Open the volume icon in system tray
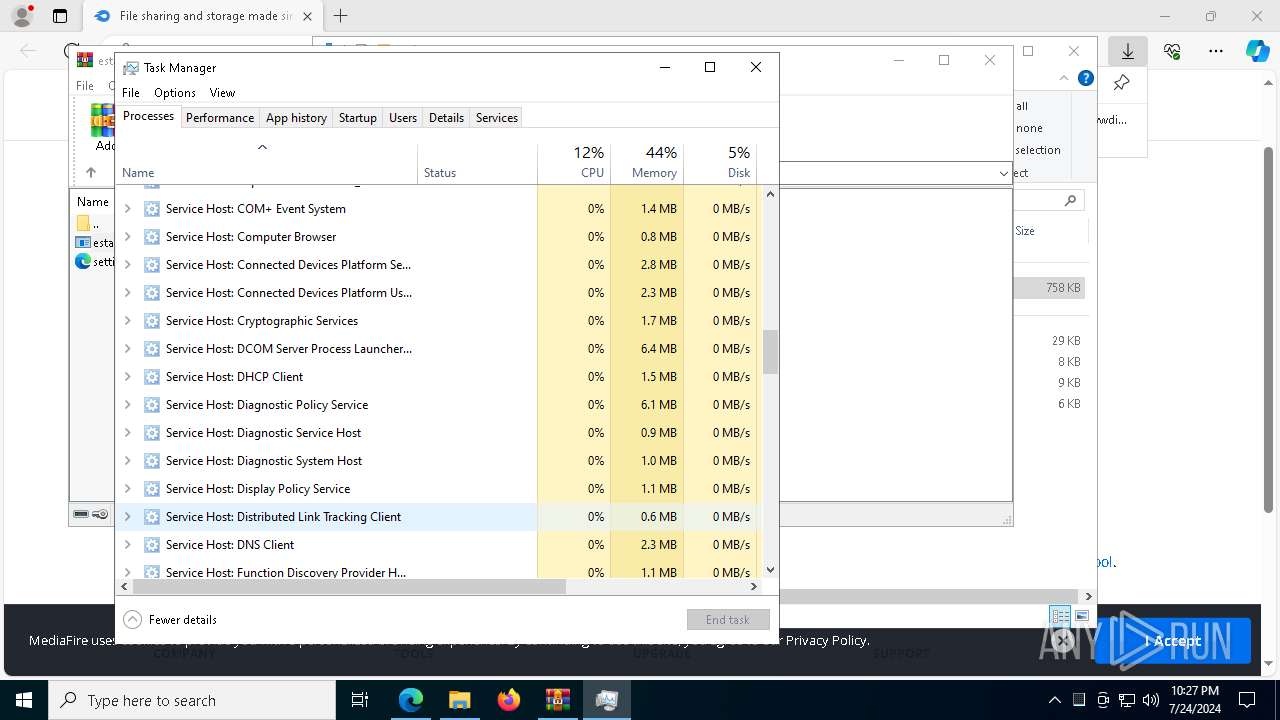1280x720 pixels. [1151, 700]
